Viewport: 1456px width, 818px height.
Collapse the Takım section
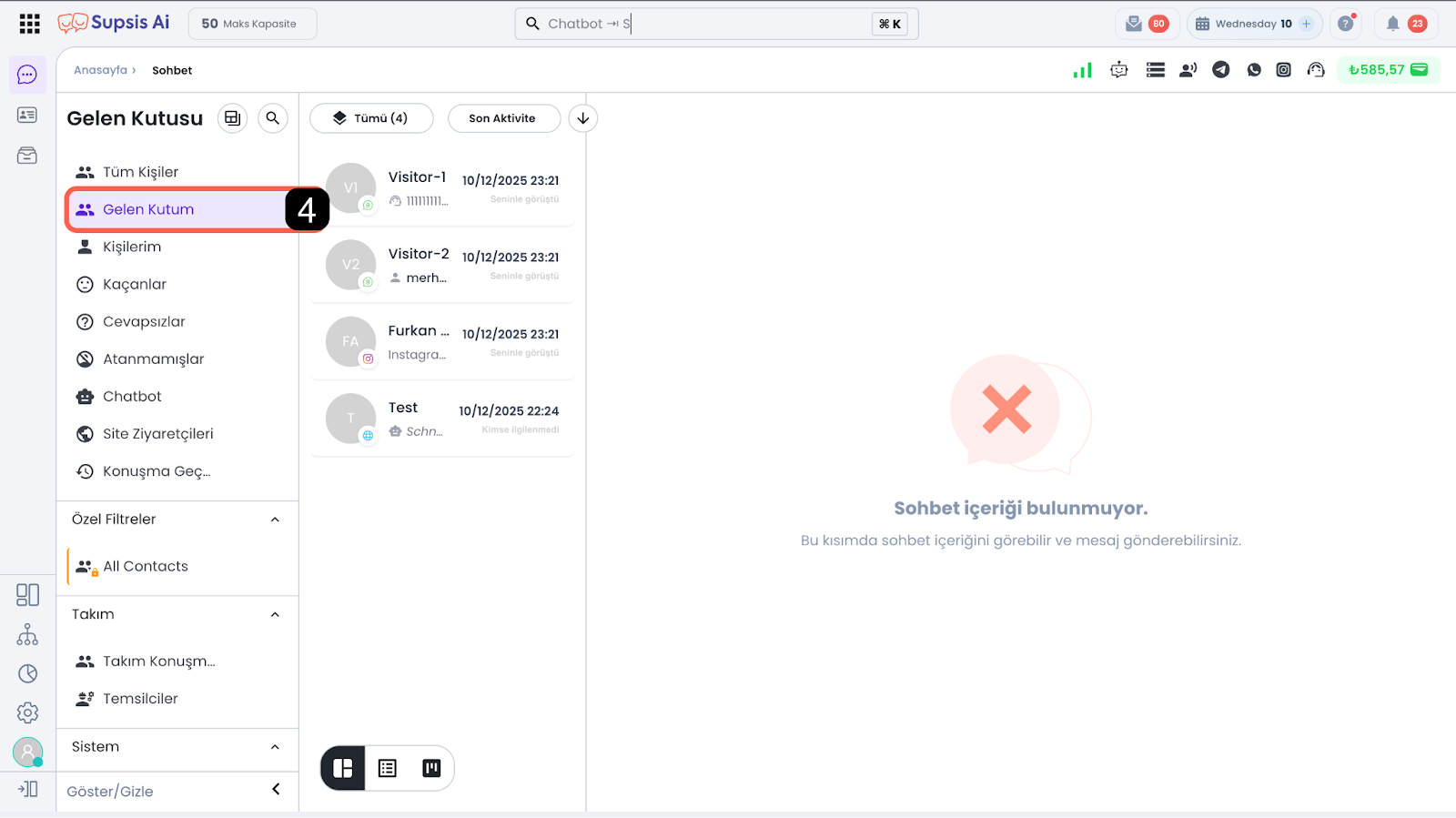275,615
